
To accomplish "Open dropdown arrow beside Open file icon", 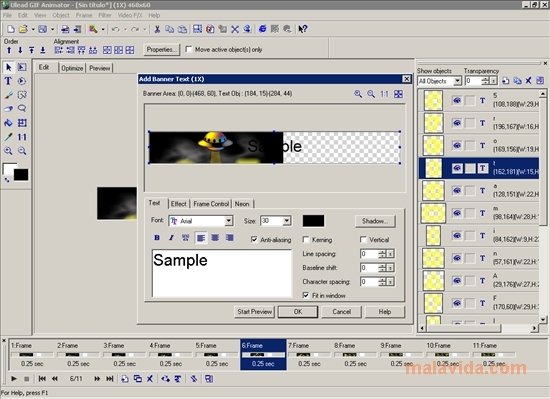I will (33, 29).
